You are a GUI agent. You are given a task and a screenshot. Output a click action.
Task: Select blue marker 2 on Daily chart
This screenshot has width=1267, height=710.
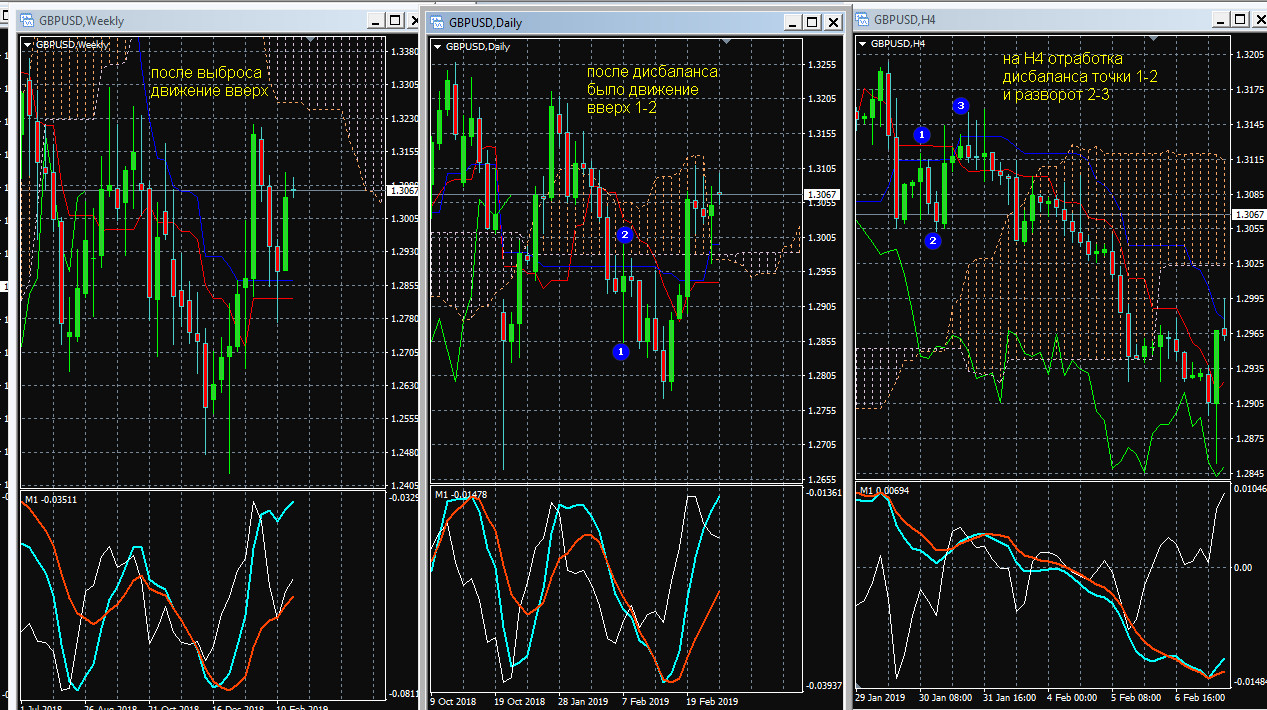(x=625, y=235)
